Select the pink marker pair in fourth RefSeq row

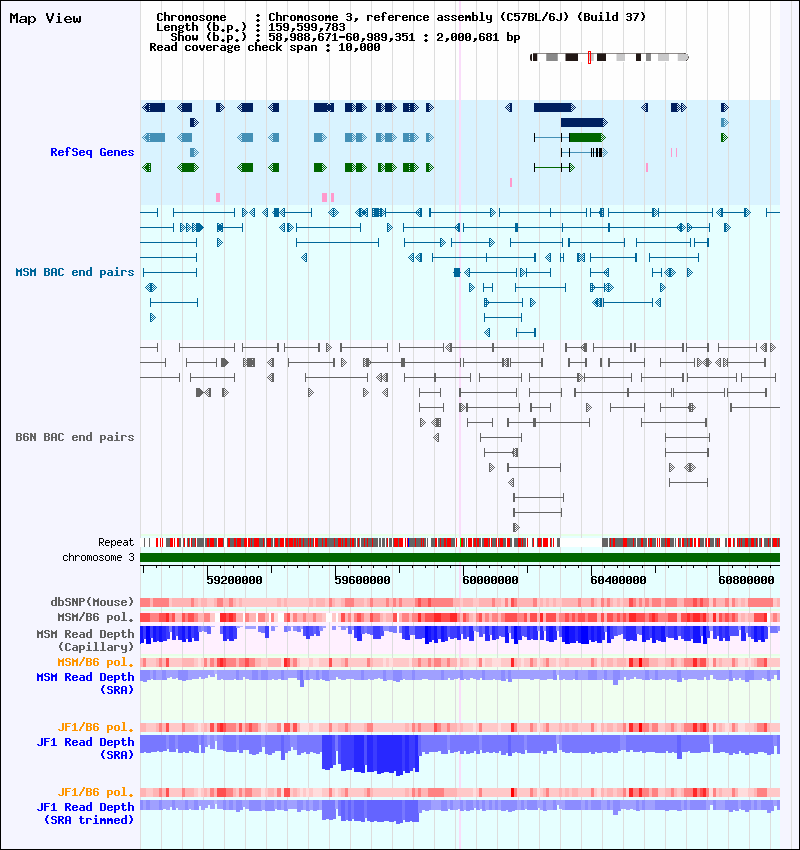tap(674, 153)
